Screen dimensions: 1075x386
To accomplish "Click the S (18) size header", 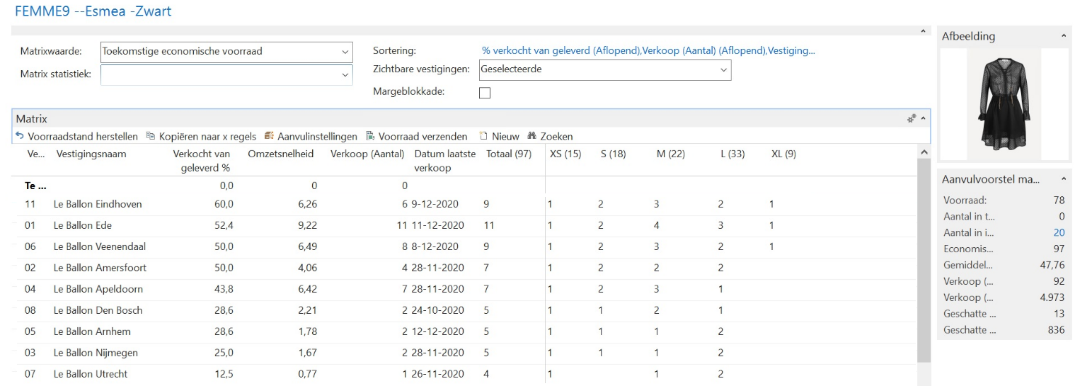I will (x=613, y=154).
